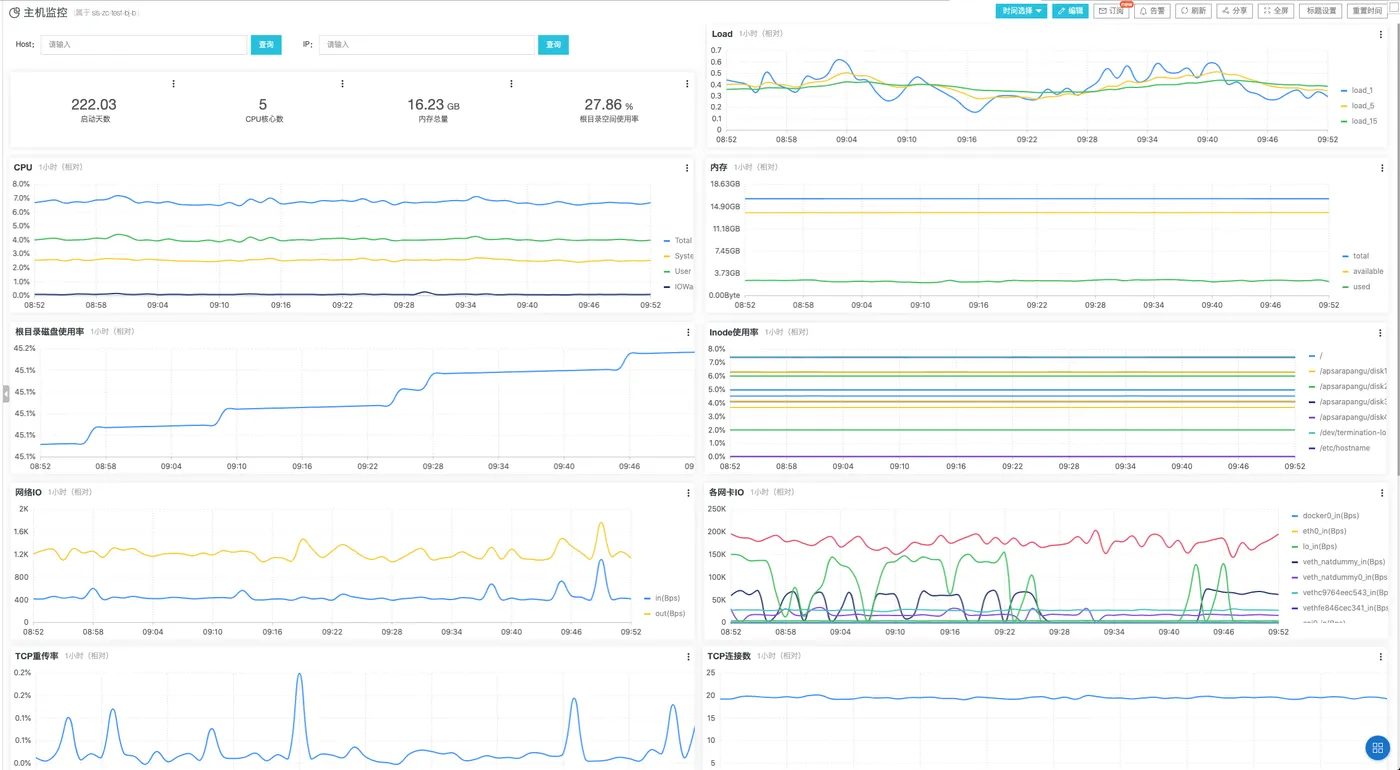Click the 重置时间 reset time button
The image size is (1400, 770).
click(1366, 11)
